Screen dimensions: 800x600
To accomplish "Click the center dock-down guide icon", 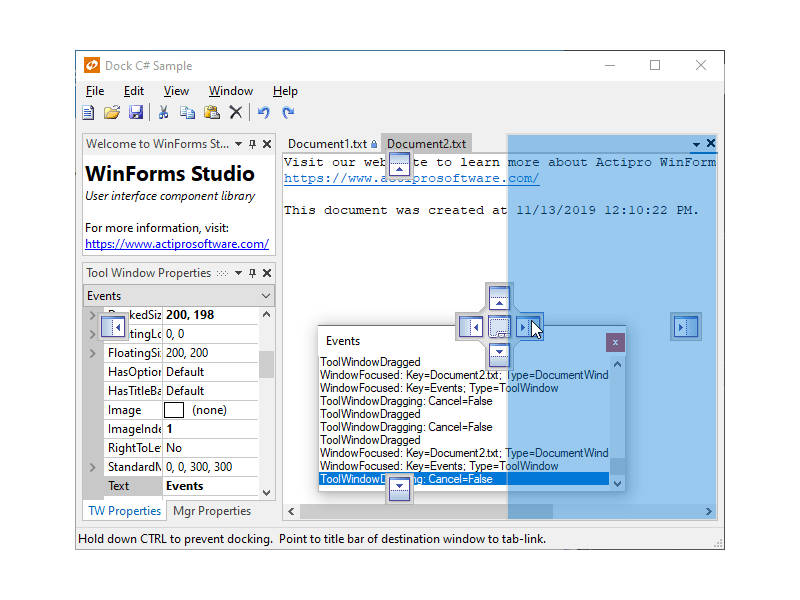I will click(x=499, y=355).
